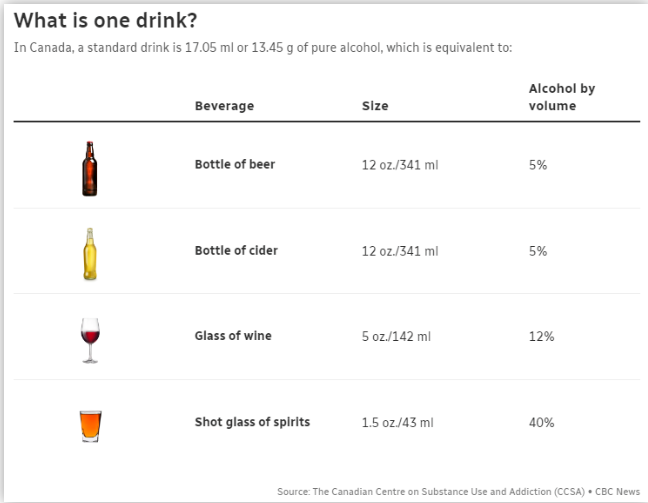Click the 12% alcohol value for wine
648x503 pixels.
tap(540, 337)
